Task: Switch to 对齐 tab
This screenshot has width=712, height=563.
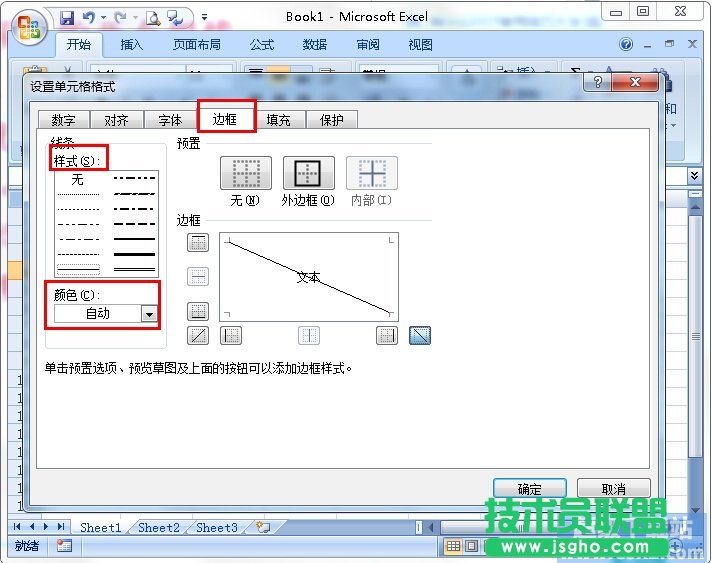Action: pos(117,120)
